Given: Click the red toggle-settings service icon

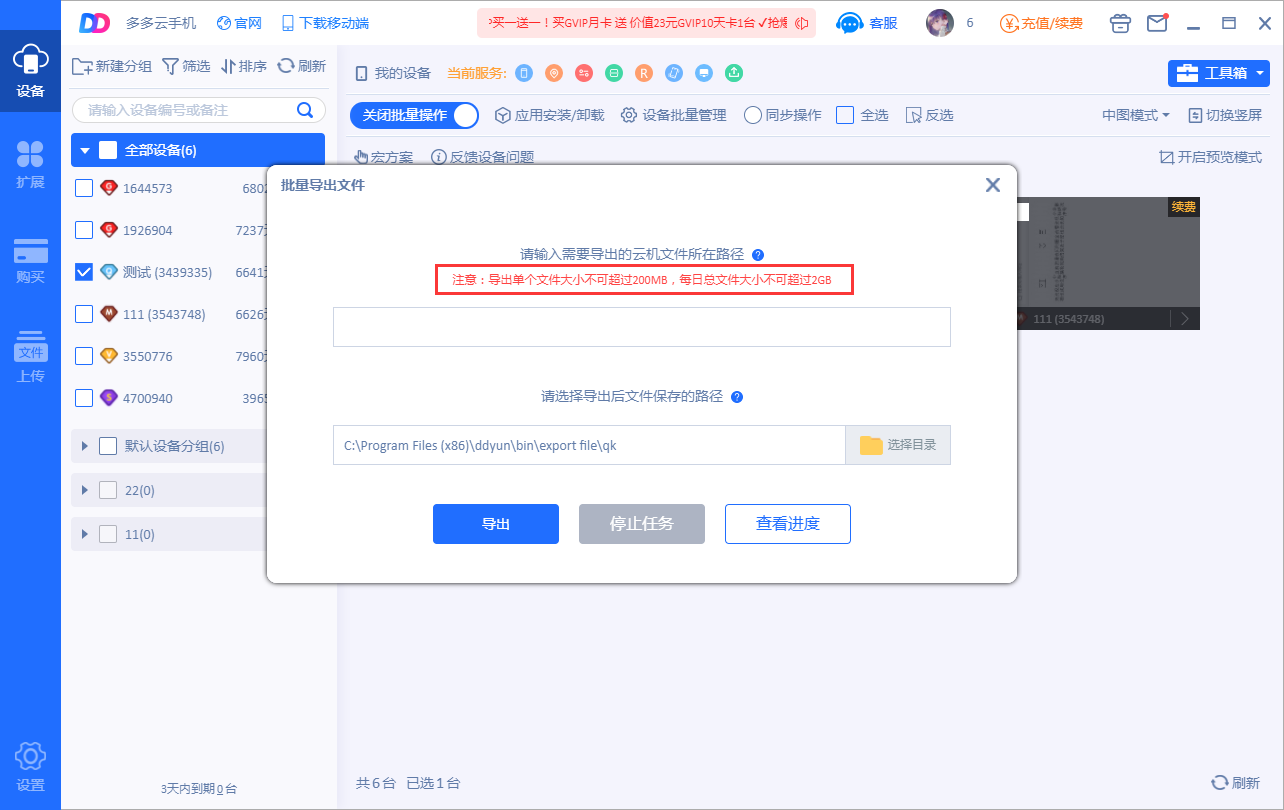Looking at the screenshot, I should (x=584, y=73).
